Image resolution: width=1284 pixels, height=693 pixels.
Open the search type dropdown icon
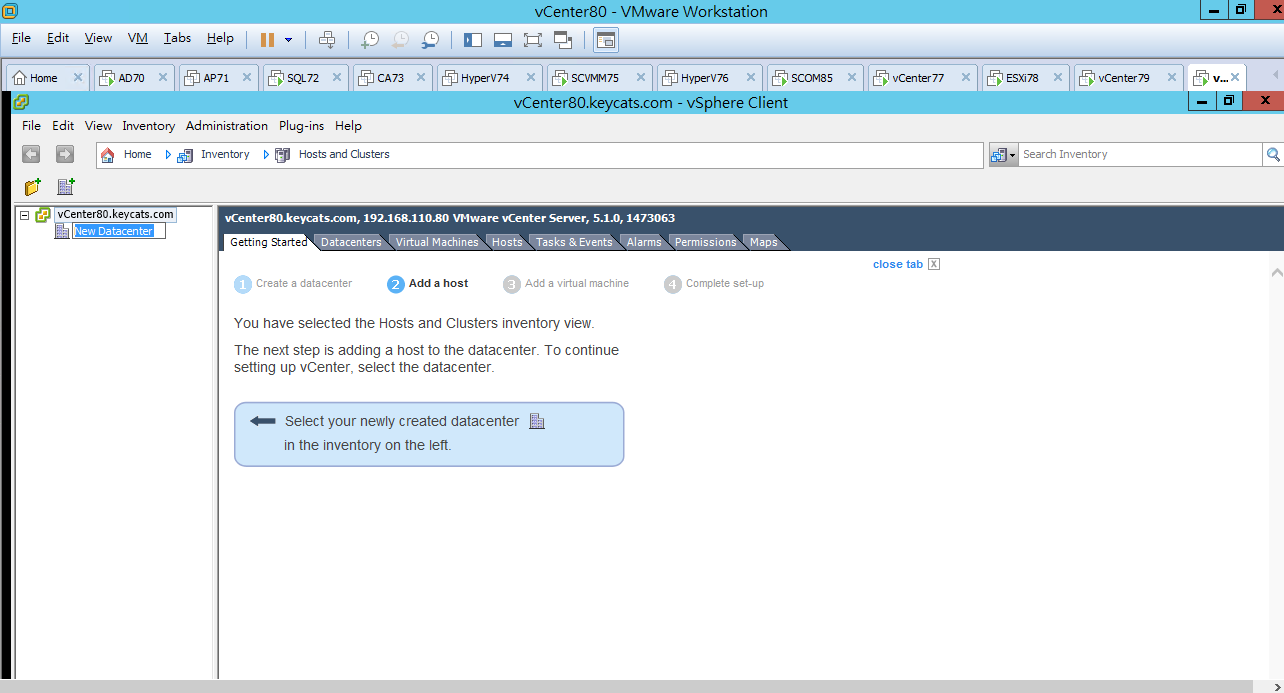click(x=1003, y=154)
